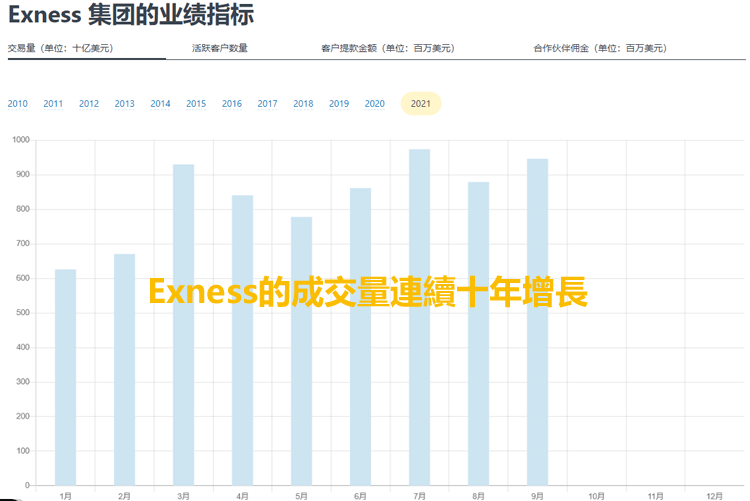Open the 合作伙伴佣金 (百万美元) tab
750x501 pixels.
click(x=600, y=48)
